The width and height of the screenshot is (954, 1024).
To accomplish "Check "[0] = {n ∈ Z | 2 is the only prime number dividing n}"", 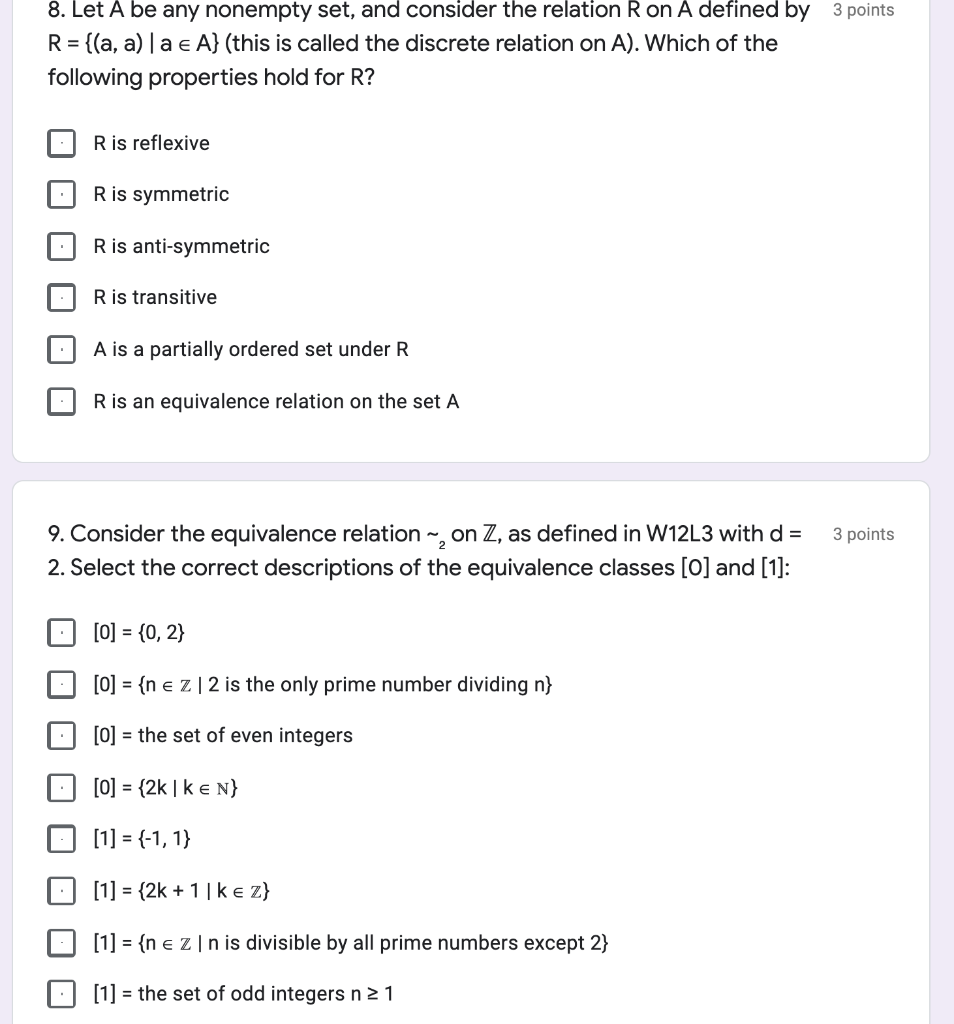I will click(x=61, y=684).
